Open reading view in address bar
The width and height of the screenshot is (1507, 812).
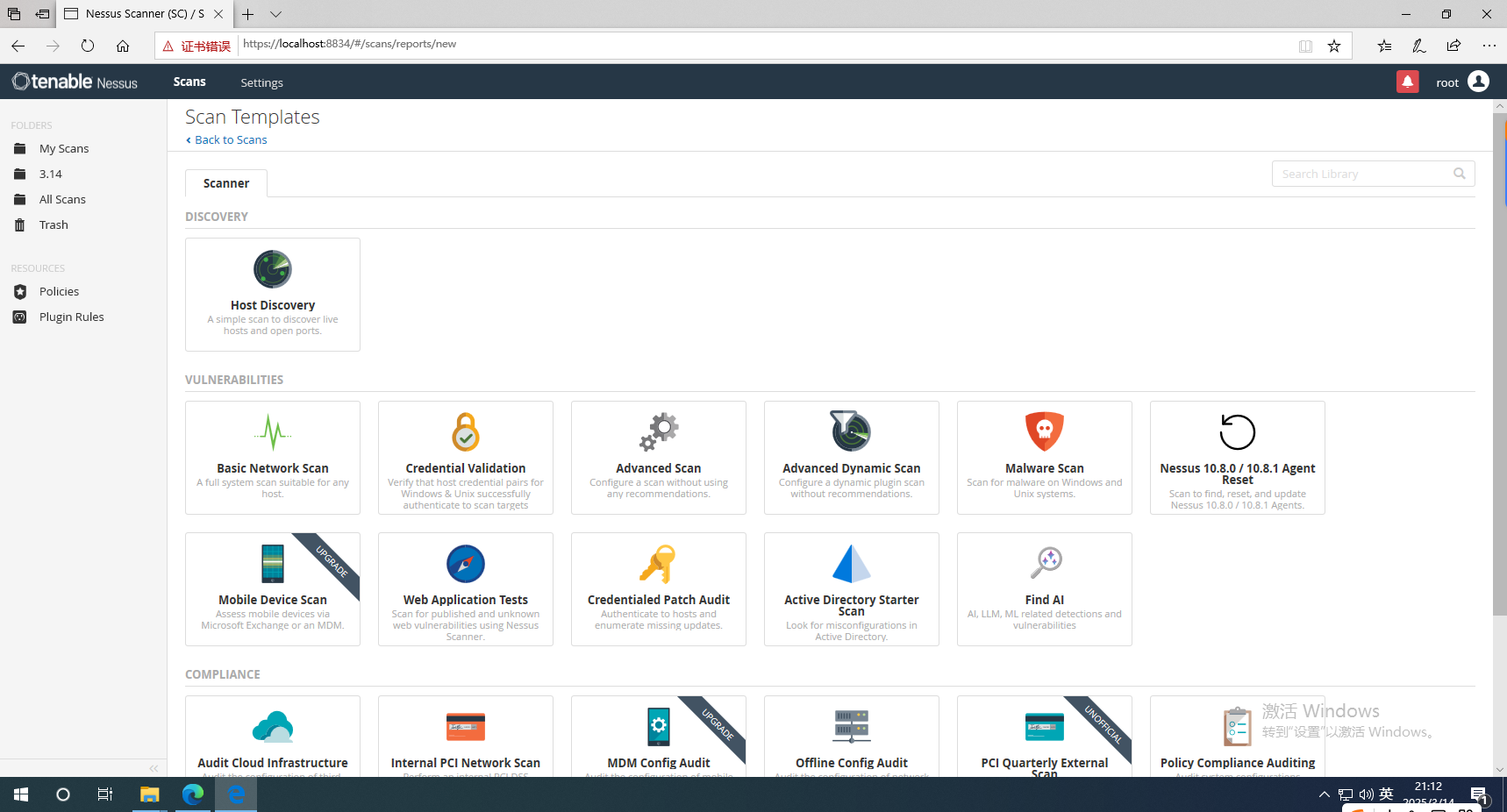[x=1305, y=46]
